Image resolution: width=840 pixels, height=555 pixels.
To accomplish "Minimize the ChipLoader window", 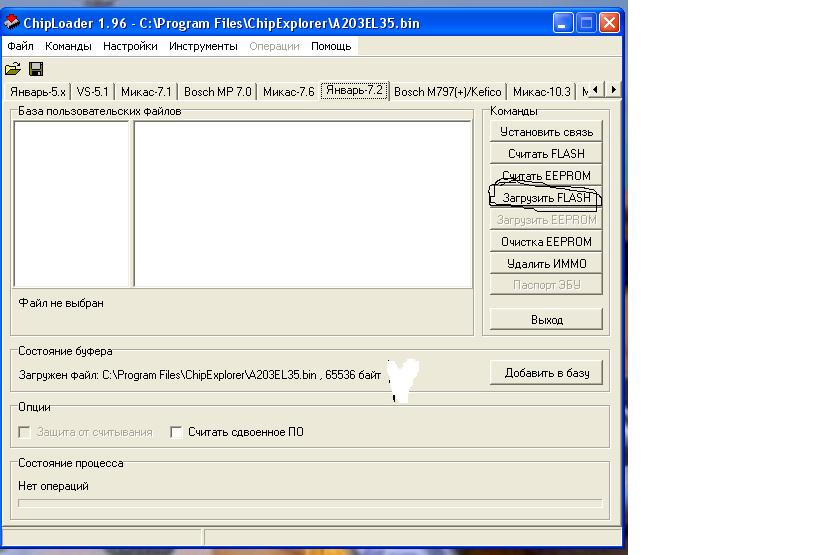I will coord(562,23).
